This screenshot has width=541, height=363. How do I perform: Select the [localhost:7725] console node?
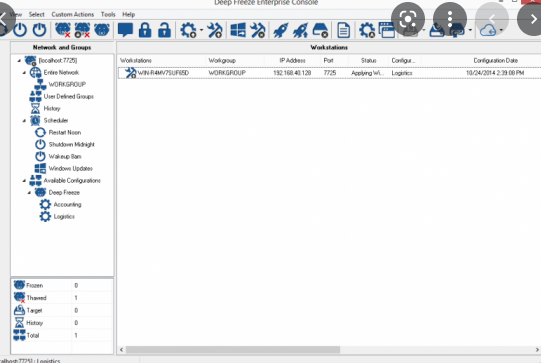click(x=58, y=60)
